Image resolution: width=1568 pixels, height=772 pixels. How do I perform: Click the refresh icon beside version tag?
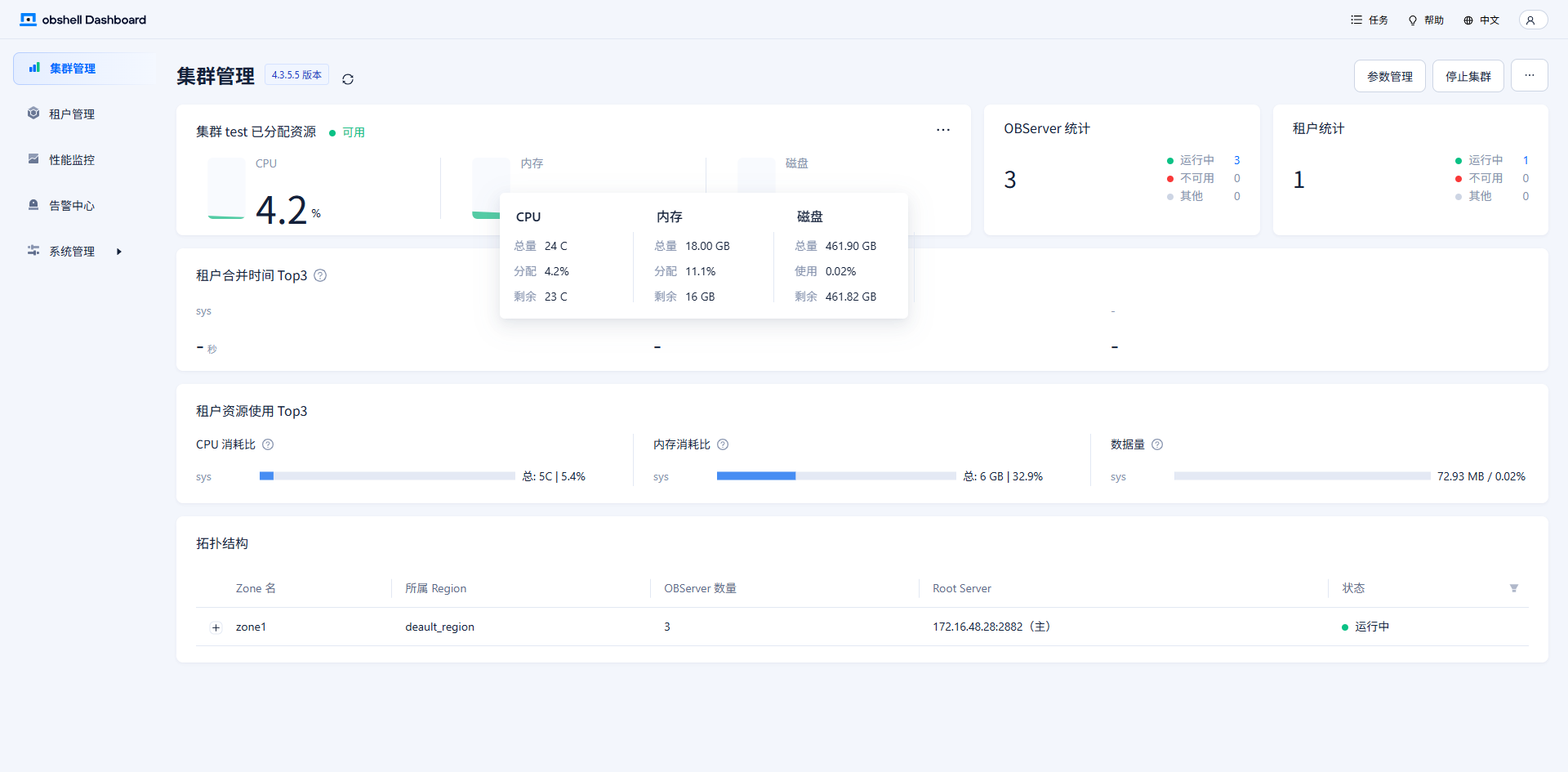pos(348,79)
